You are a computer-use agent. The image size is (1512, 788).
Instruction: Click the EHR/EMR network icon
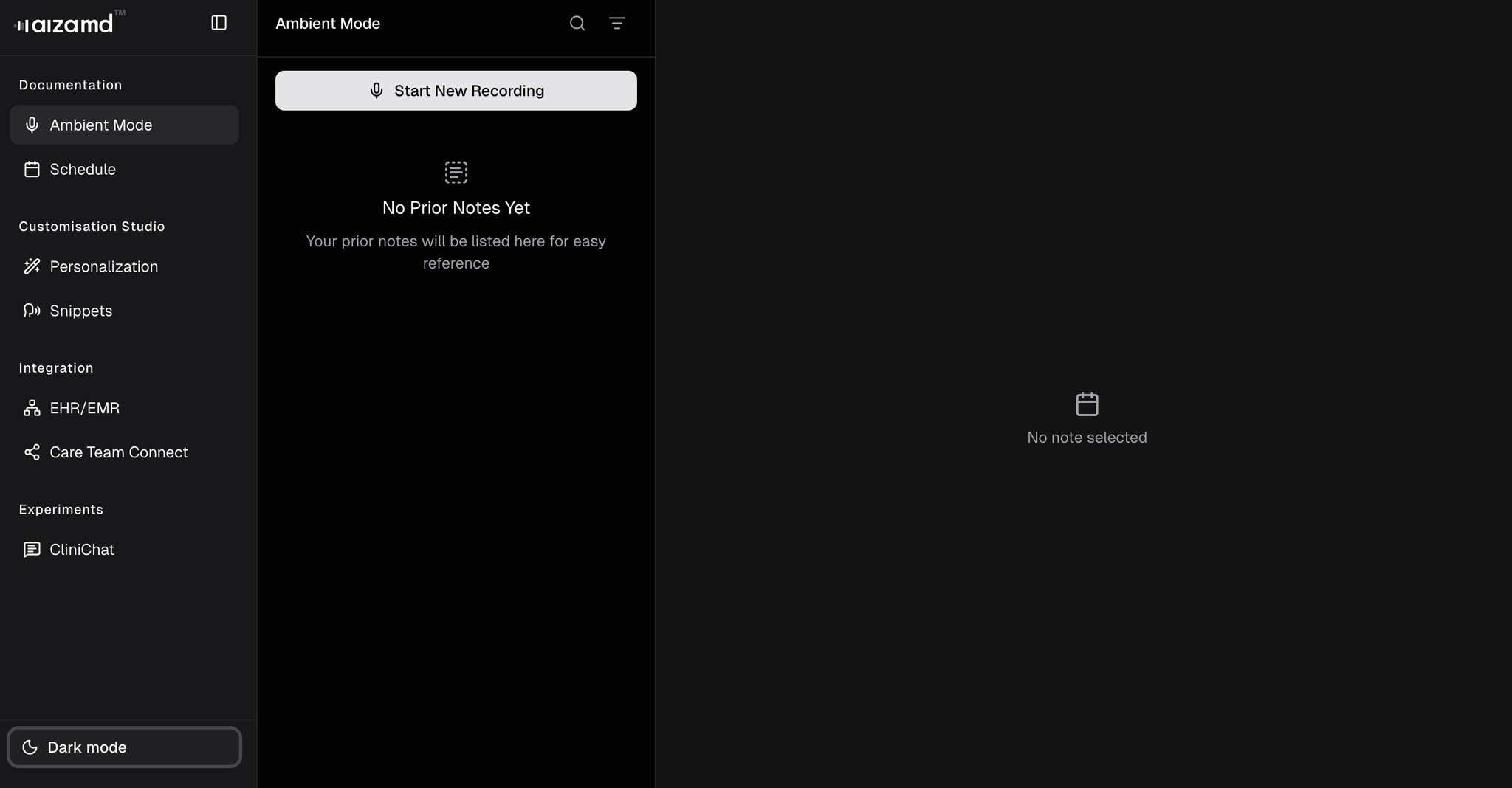click(x=32, y=408)
